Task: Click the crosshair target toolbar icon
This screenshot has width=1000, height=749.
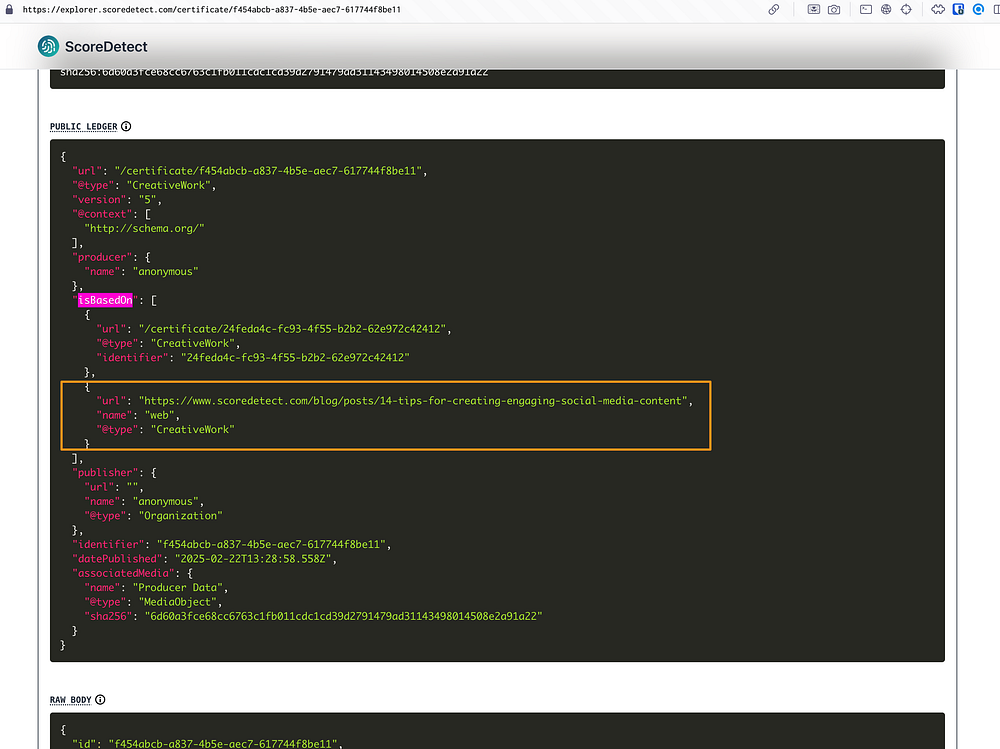Action: coord(906,10)
